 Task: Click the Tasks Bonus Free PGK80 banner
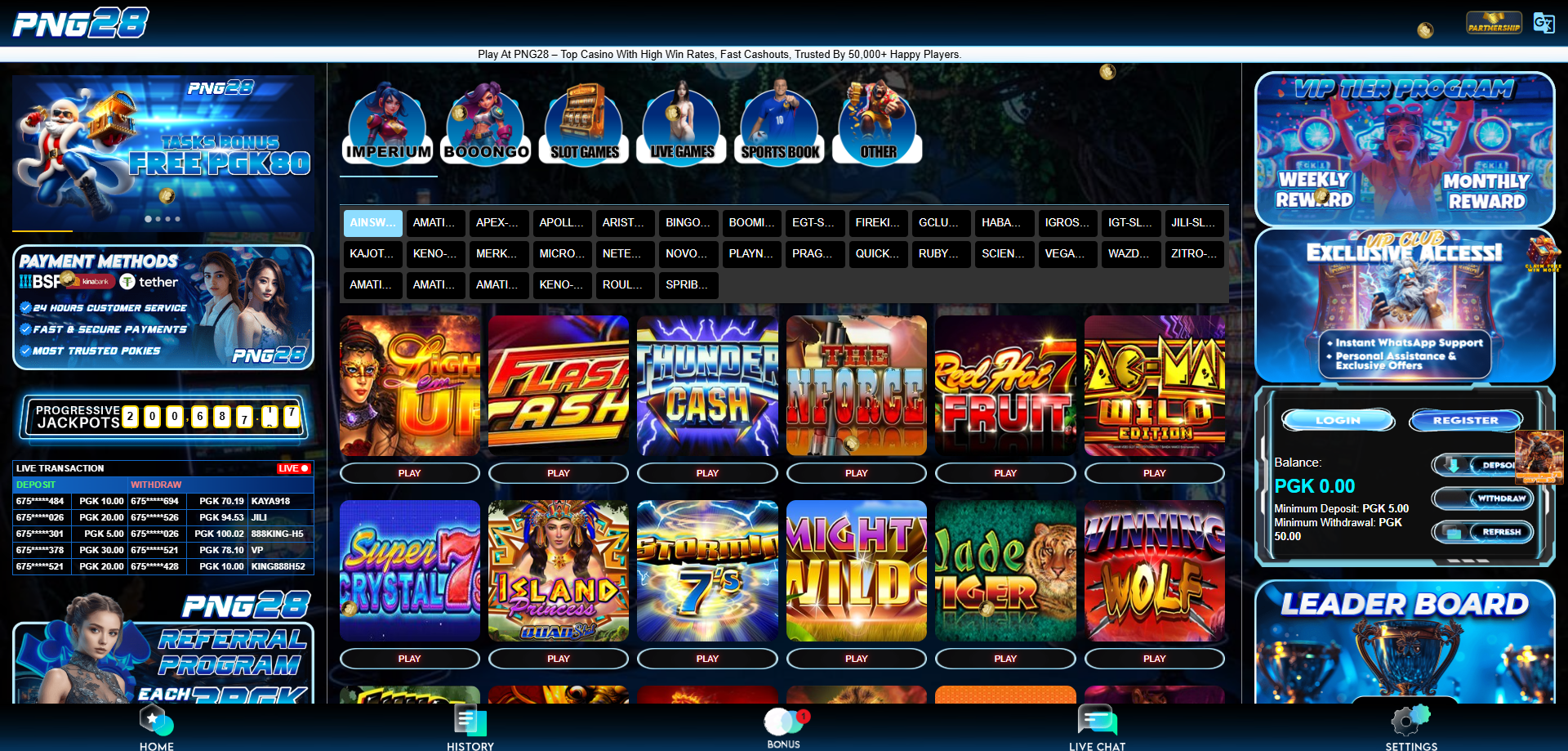(163, 153)
